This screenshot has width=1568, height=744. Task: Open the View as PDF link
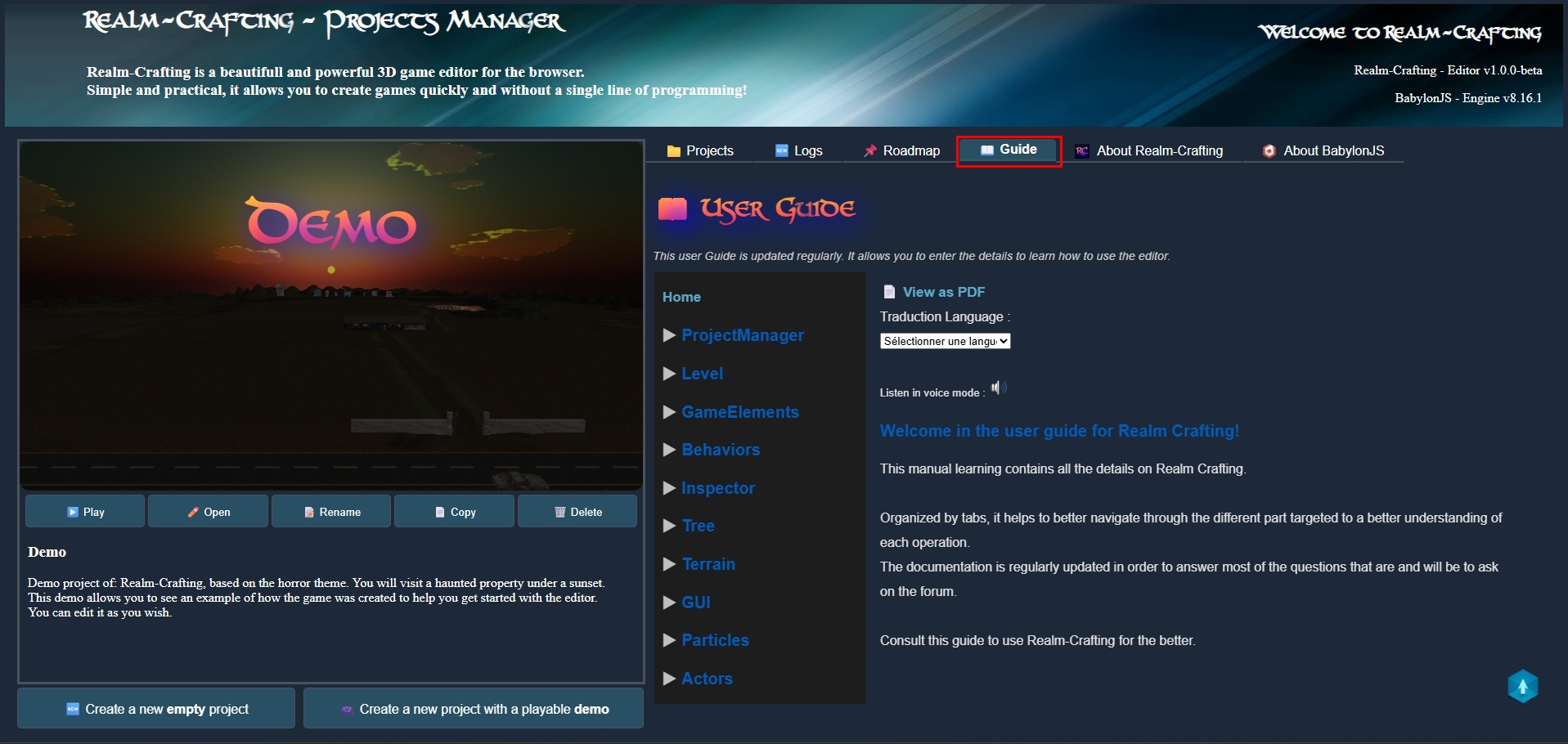(944, 292)
